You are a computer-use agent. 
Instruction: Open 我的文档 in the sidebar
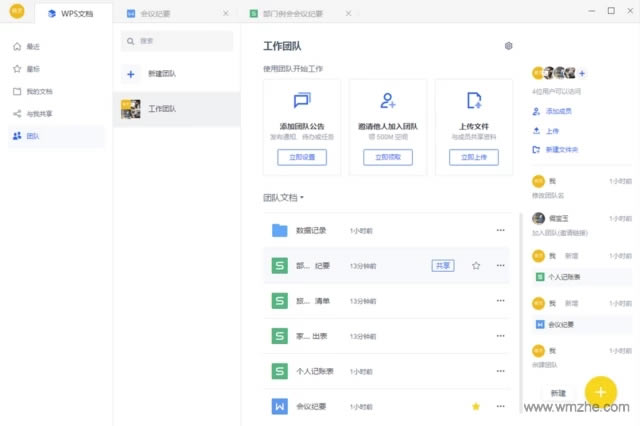coord(56,91)
